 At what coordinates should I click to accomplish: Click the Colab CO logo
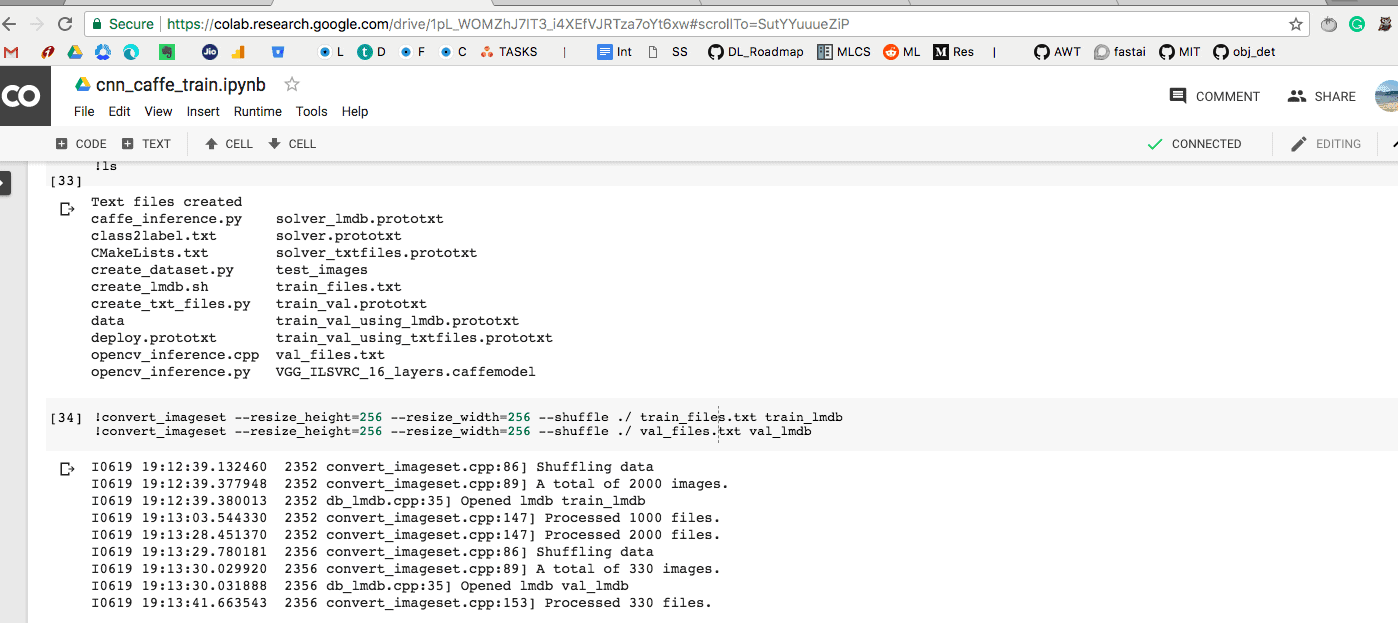point(22,96)
